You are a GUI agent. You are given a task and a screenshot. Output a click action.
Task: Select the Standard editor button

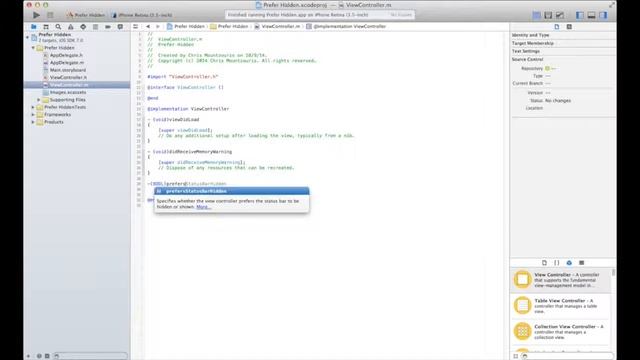coord(537,15)
